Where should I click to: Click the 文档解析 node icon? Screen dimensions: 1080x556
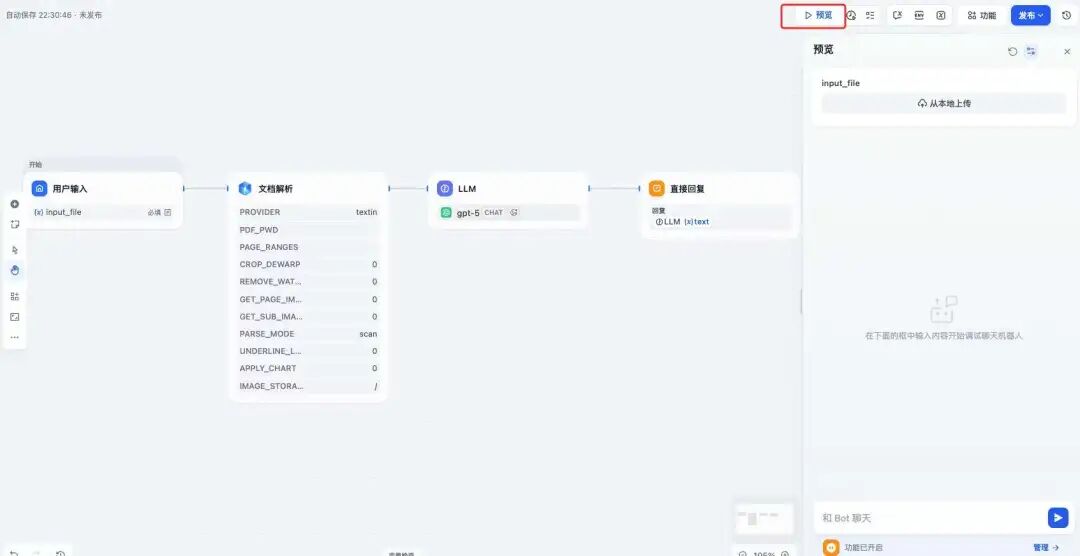tap(245, 189)
